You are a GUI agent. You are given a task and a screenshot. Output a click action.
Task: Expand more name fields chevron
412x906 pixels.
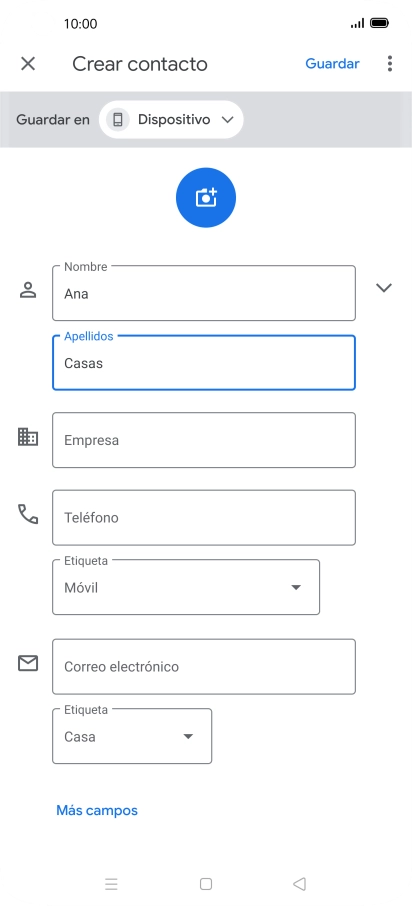coord(384,288)
